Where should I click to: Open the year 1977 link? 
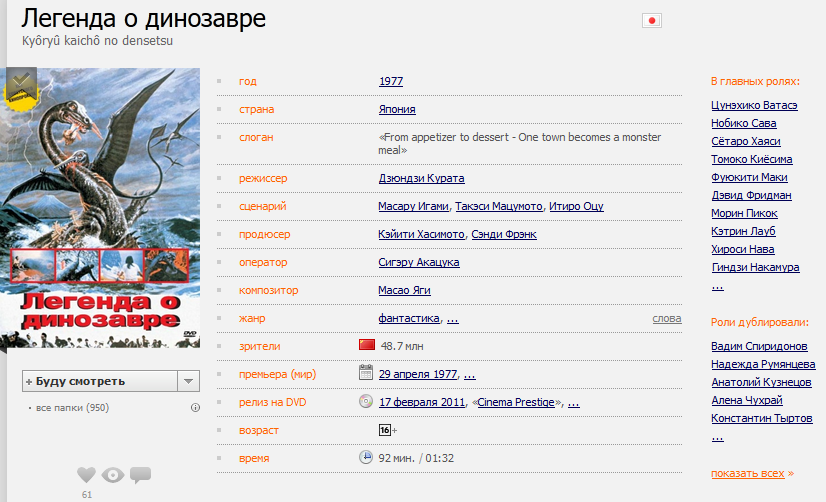(391, 81)
